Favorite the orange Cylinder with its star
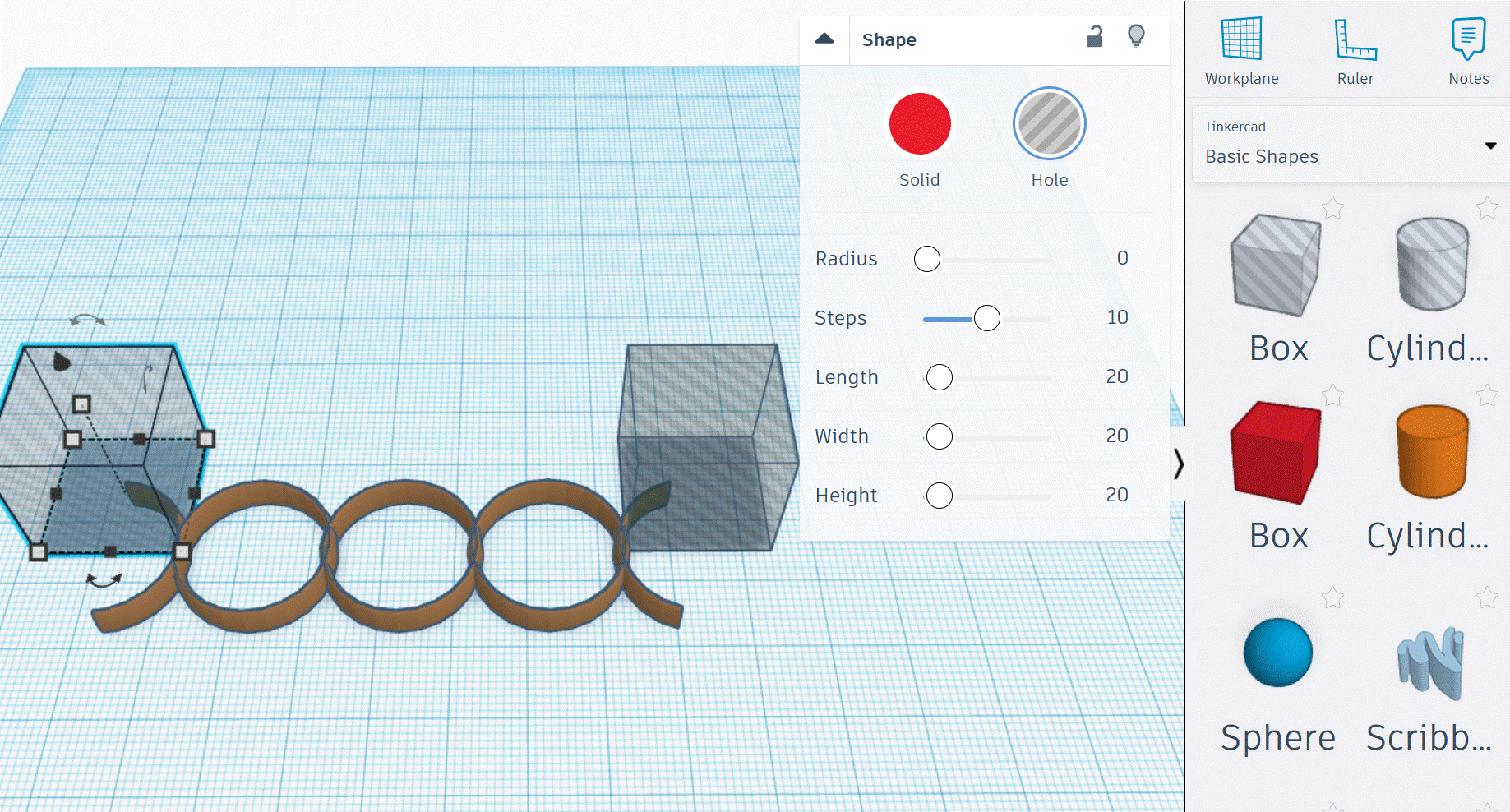The image size is (1510, 812). click(1487, 395)
